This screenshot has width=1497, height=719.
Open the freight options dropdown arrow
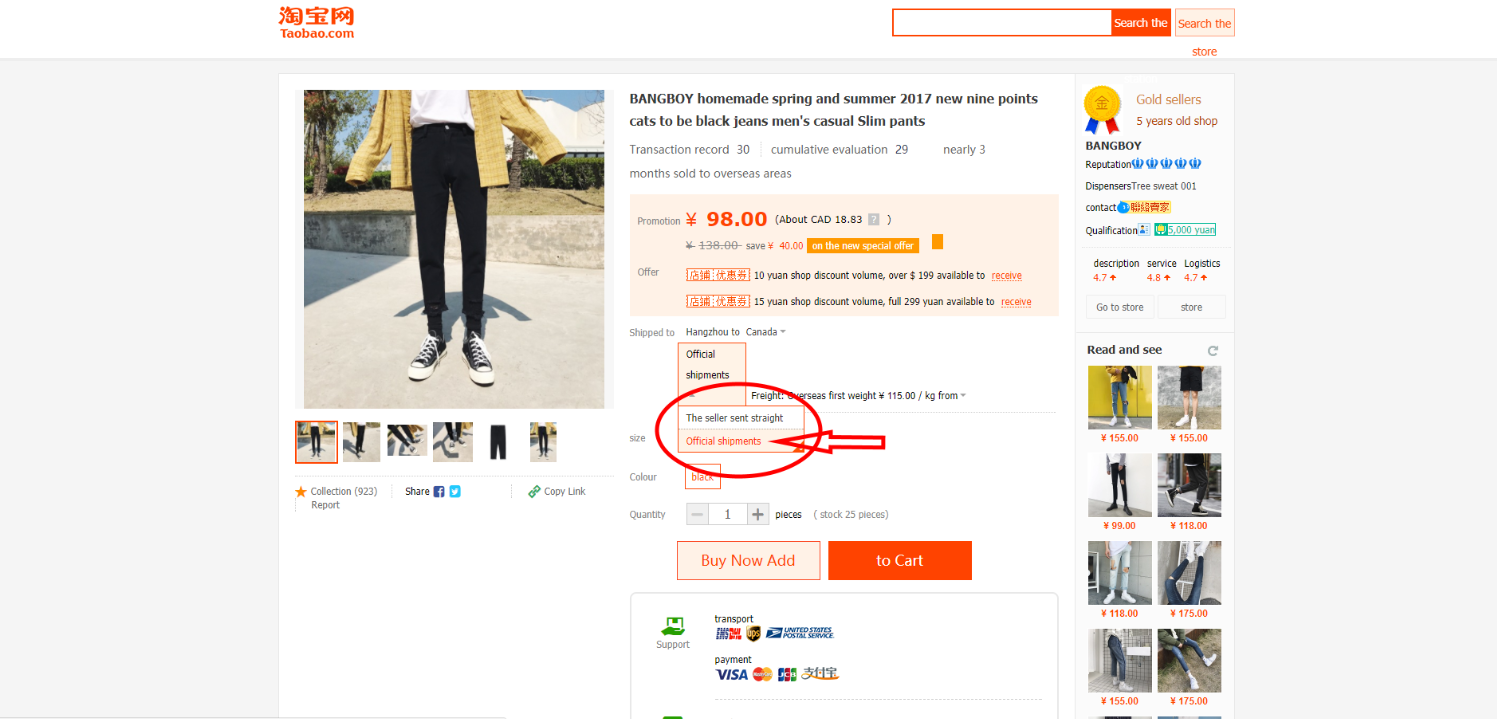(963, 396)
